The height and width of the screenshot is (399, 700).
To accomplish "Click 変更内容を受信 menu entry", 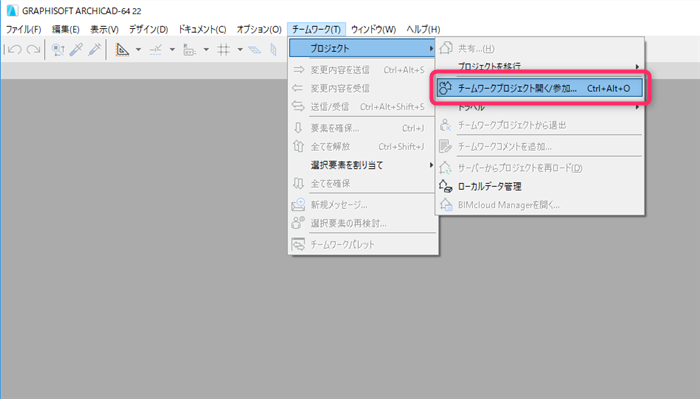I will point(362,88).
